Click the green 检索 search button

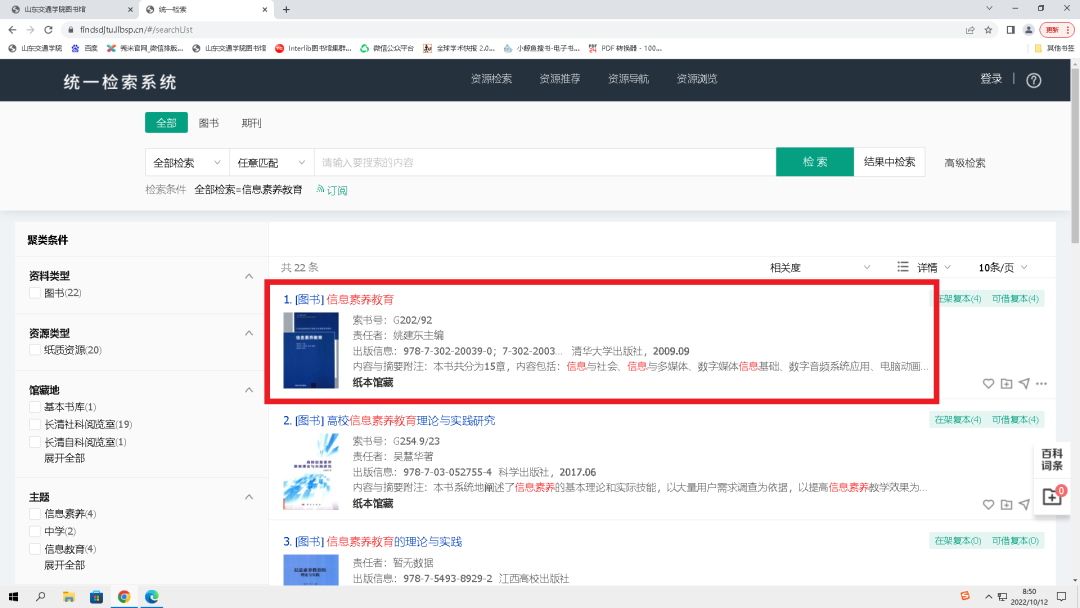point(815,162)
